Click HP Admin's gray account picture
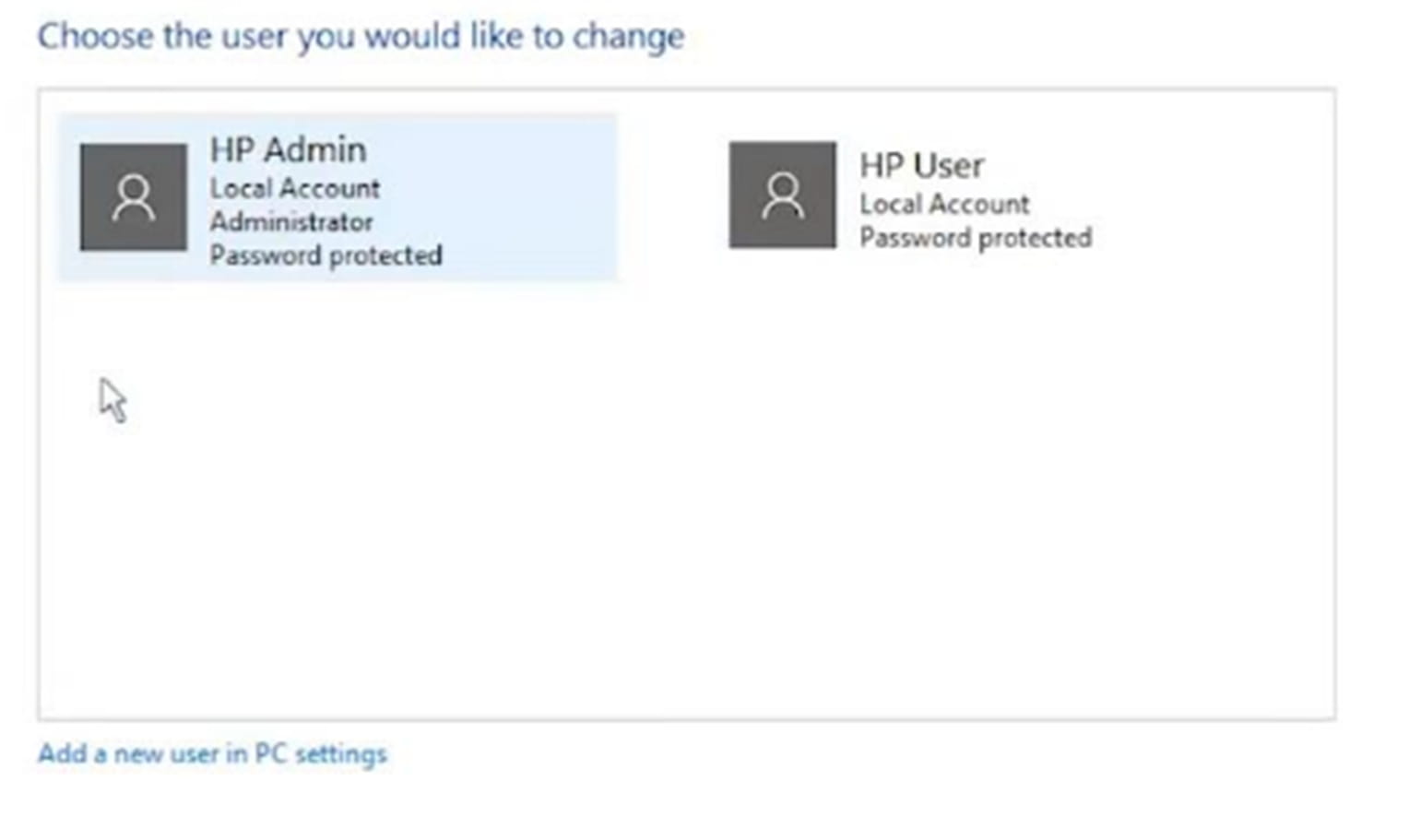The image size is (1409, 840). click(x=133, y=196)
